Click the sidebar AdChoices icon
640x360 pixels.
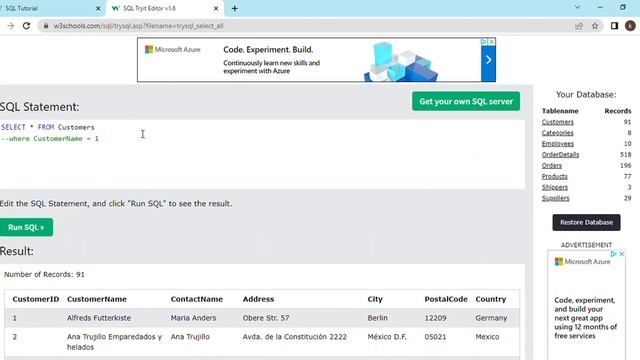pyautogui.click(x=613, y=254)
